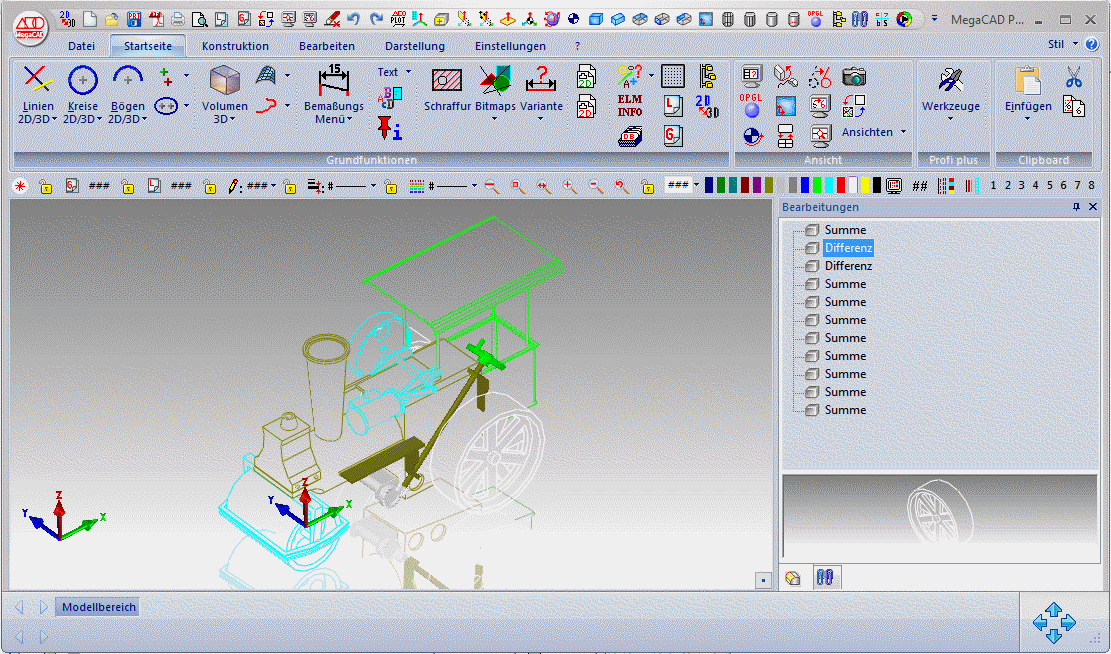The image size is (1111, 654).
Task: Click the 2D/3D conversion icon
Action: (x=707, y=105)
